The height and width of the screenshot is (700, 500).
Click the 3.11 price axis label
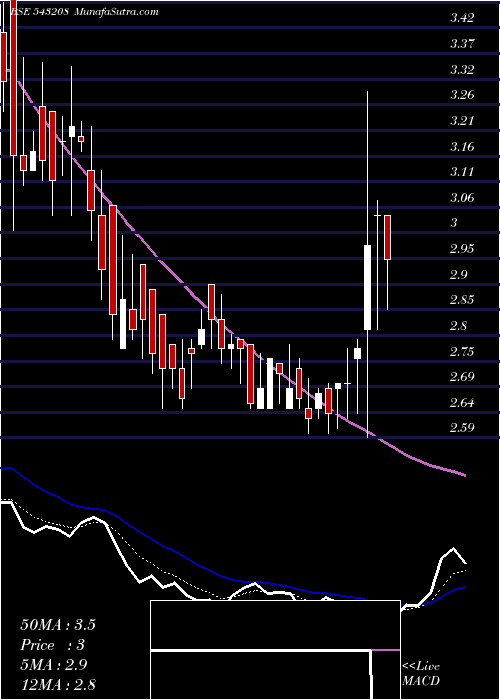click(462, 172)
